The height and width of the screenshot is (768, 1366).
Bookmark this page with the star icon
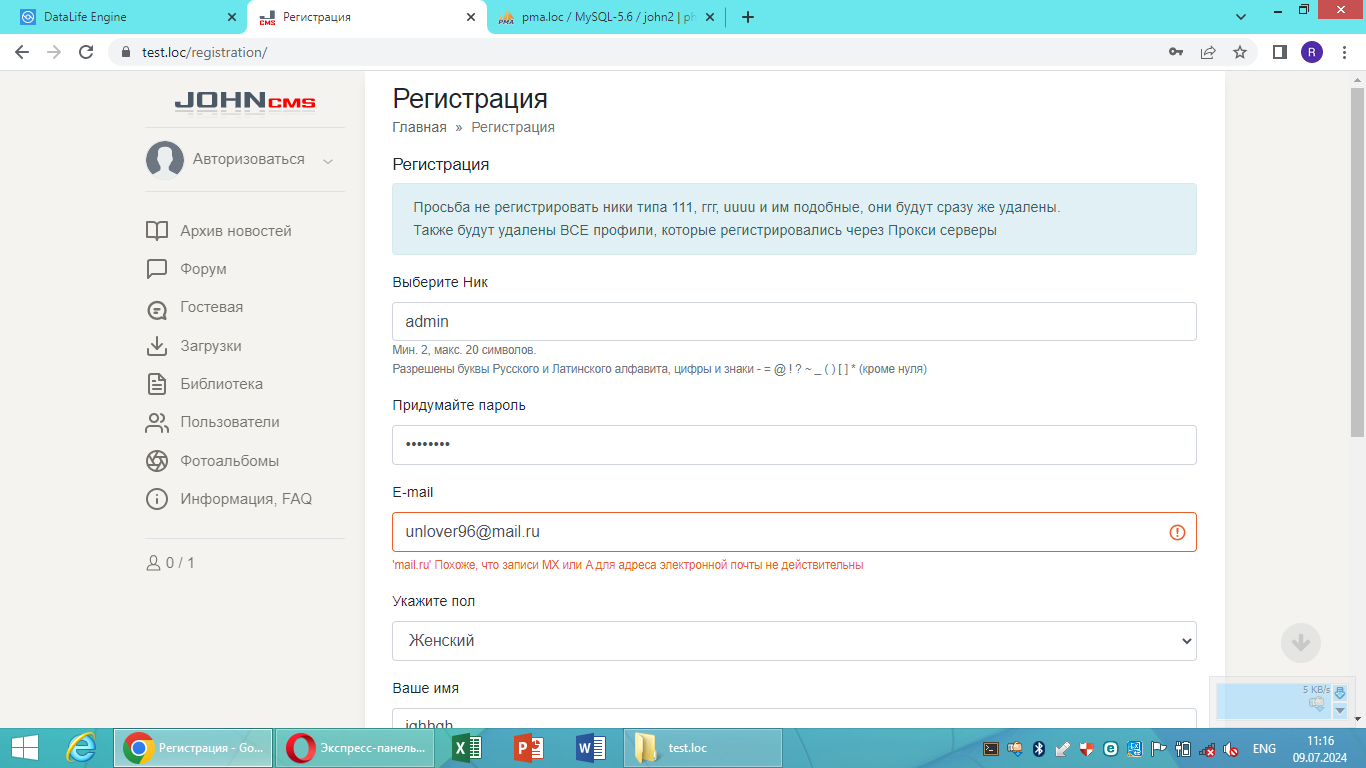[x=1240, y=52]
